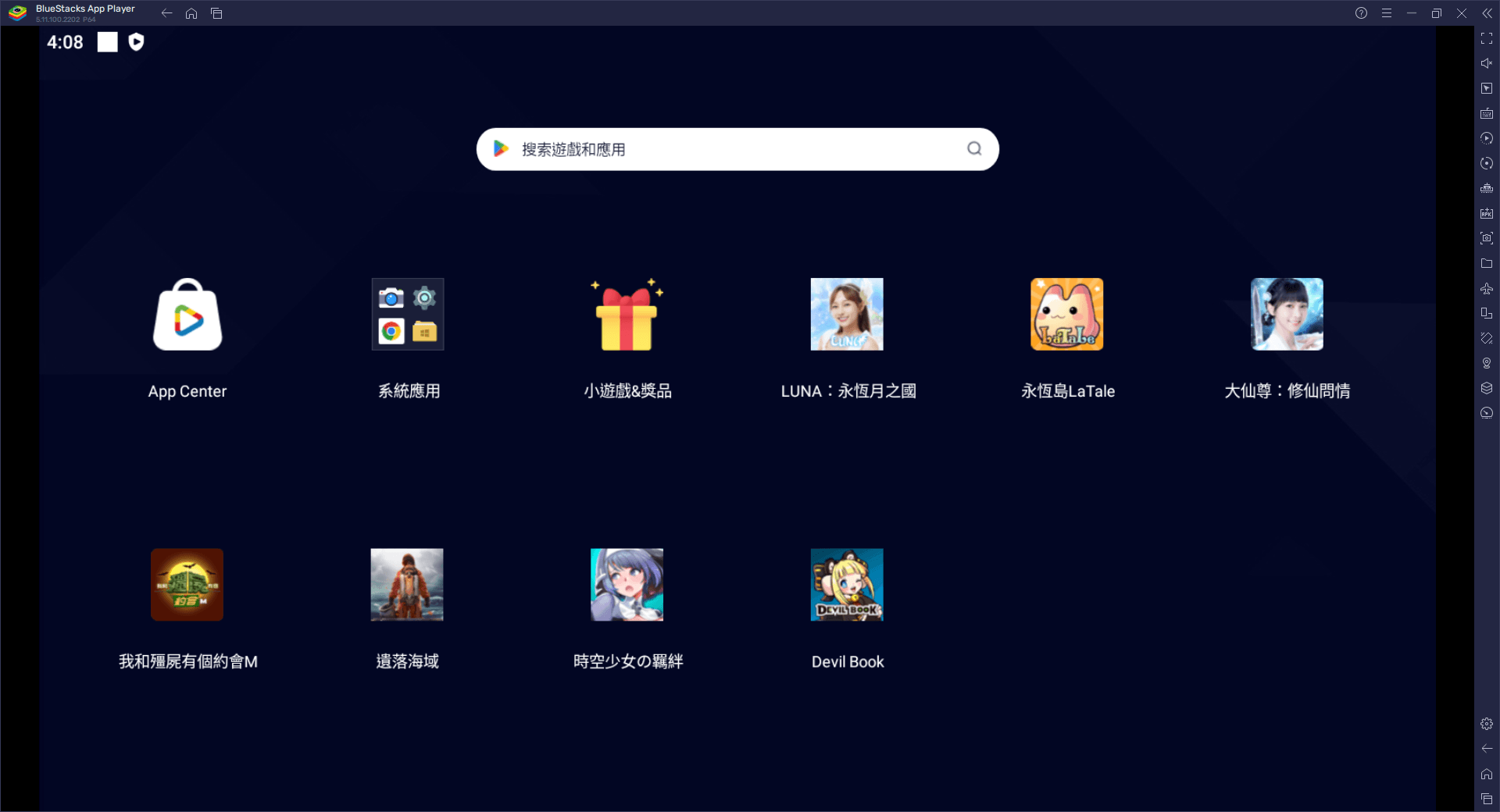Viewport: 1500px width, 812px height.
Task: Toggle fullscreen from the side toolbar
Action: (x=1487, y=38)
